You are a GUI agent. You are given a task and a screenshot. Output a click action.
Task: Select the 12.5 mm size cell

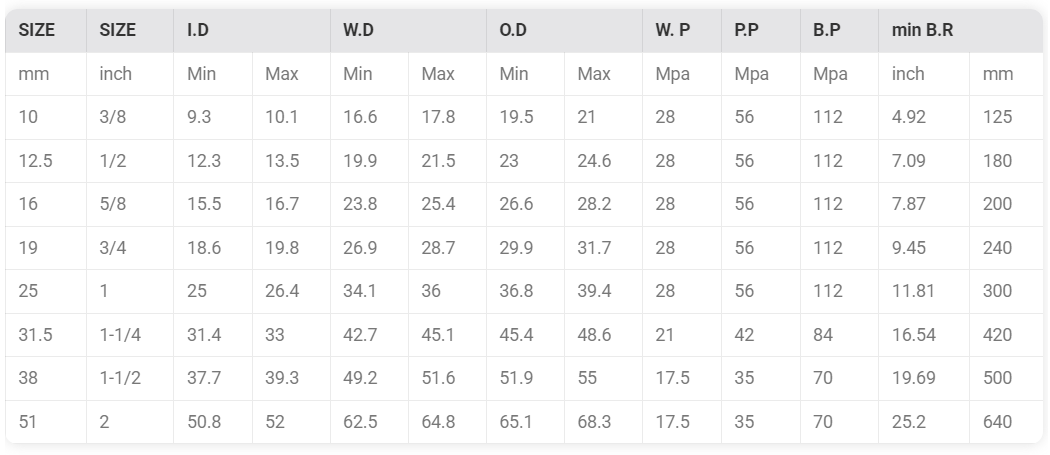pyautogui.click(x=46, y=161)
